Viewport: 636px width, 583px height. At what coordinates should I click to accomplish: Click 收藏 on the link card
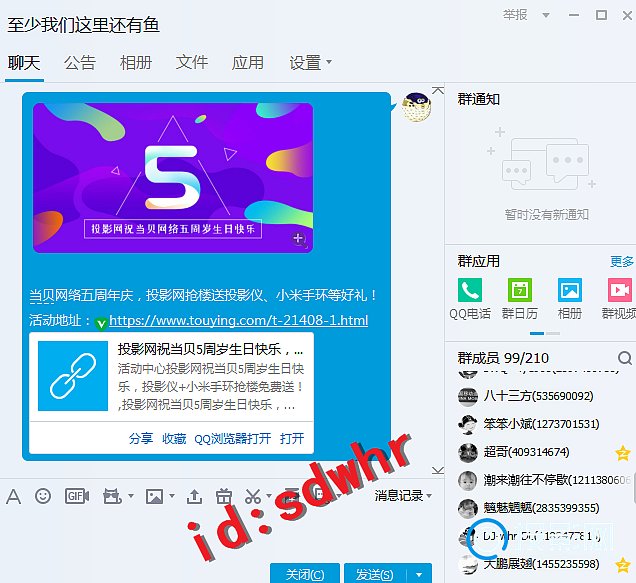(174, 439)
